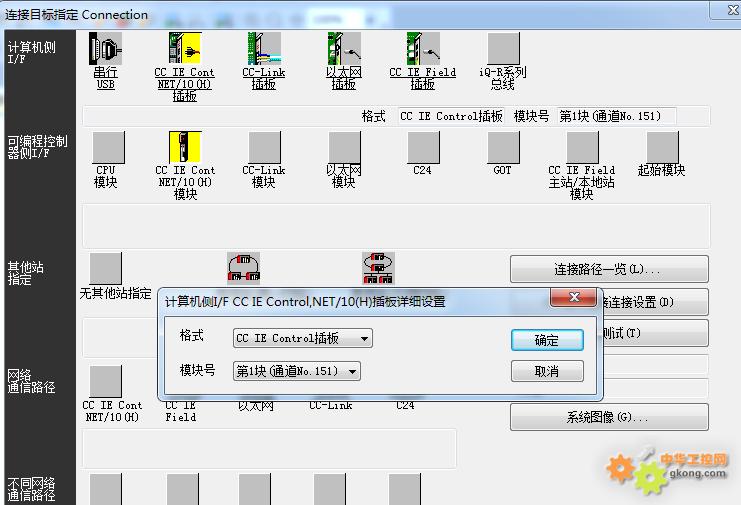Confirm with the 确定 button
Screen dimensions: 741x505
[x=547, y=340]
